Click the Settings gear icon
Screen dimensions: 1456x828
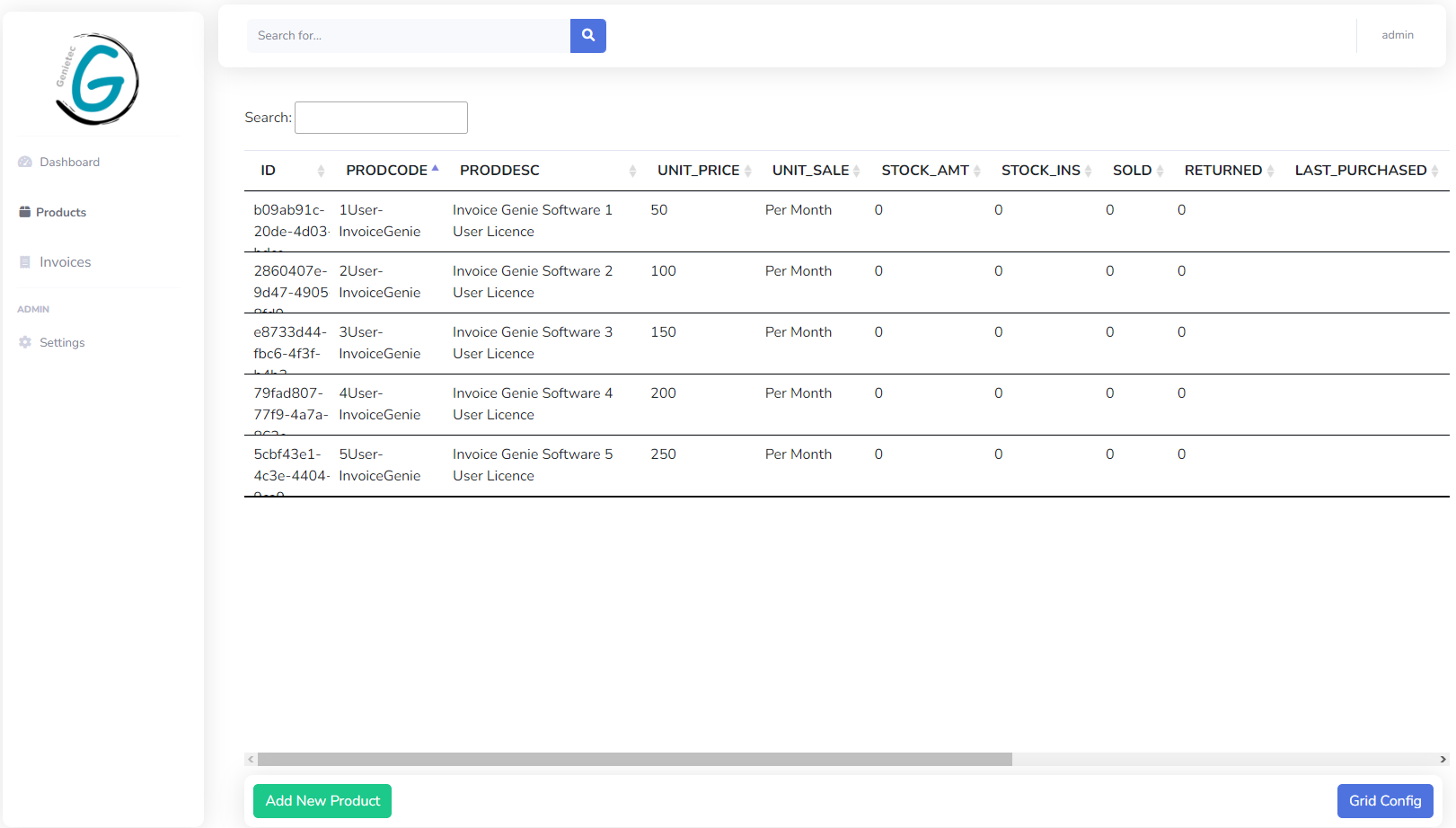[x=25, y=342]
